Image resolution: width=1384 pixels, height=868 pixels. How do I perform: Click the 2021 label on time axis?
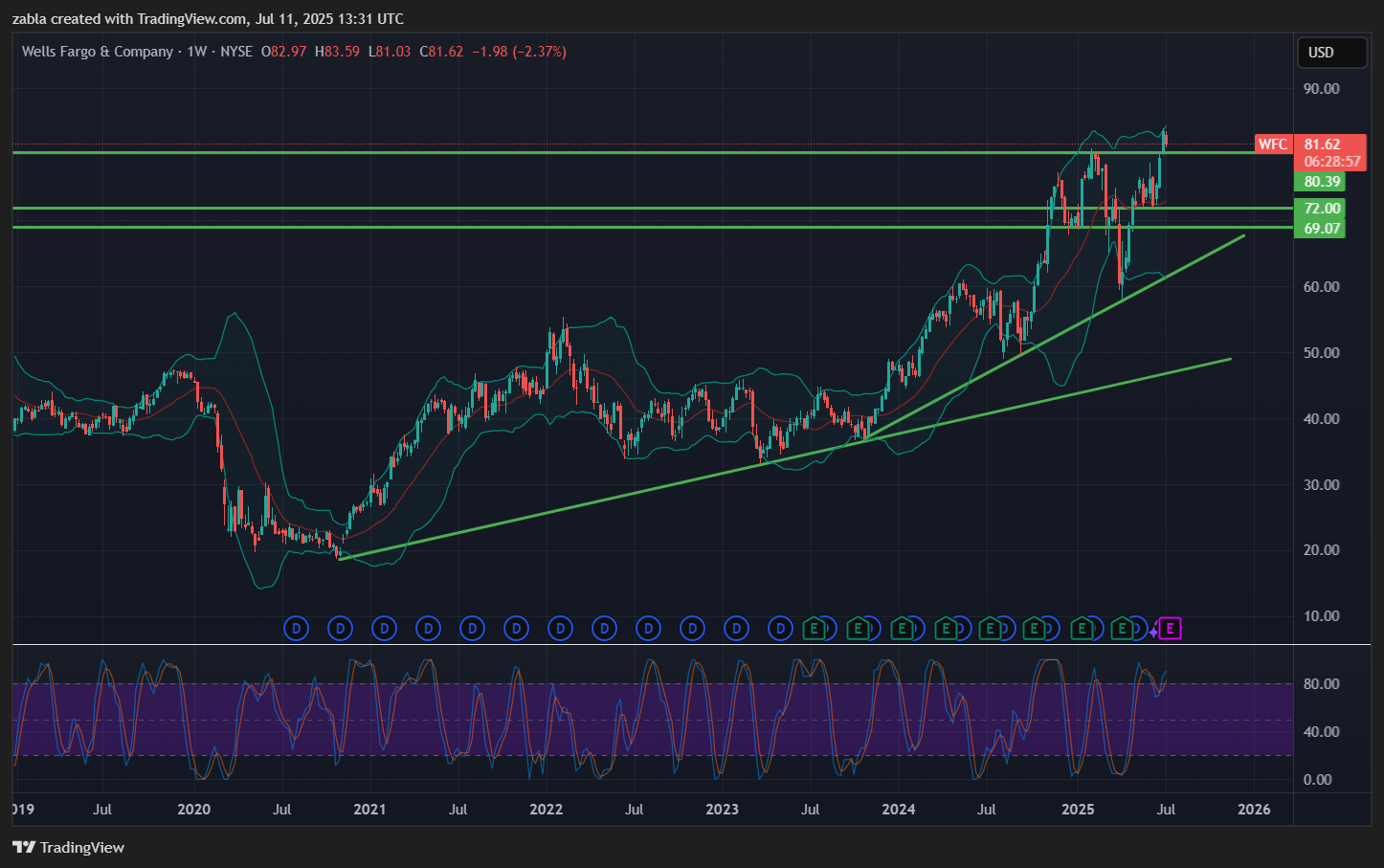pyautogui.click(x=369, y=810)
